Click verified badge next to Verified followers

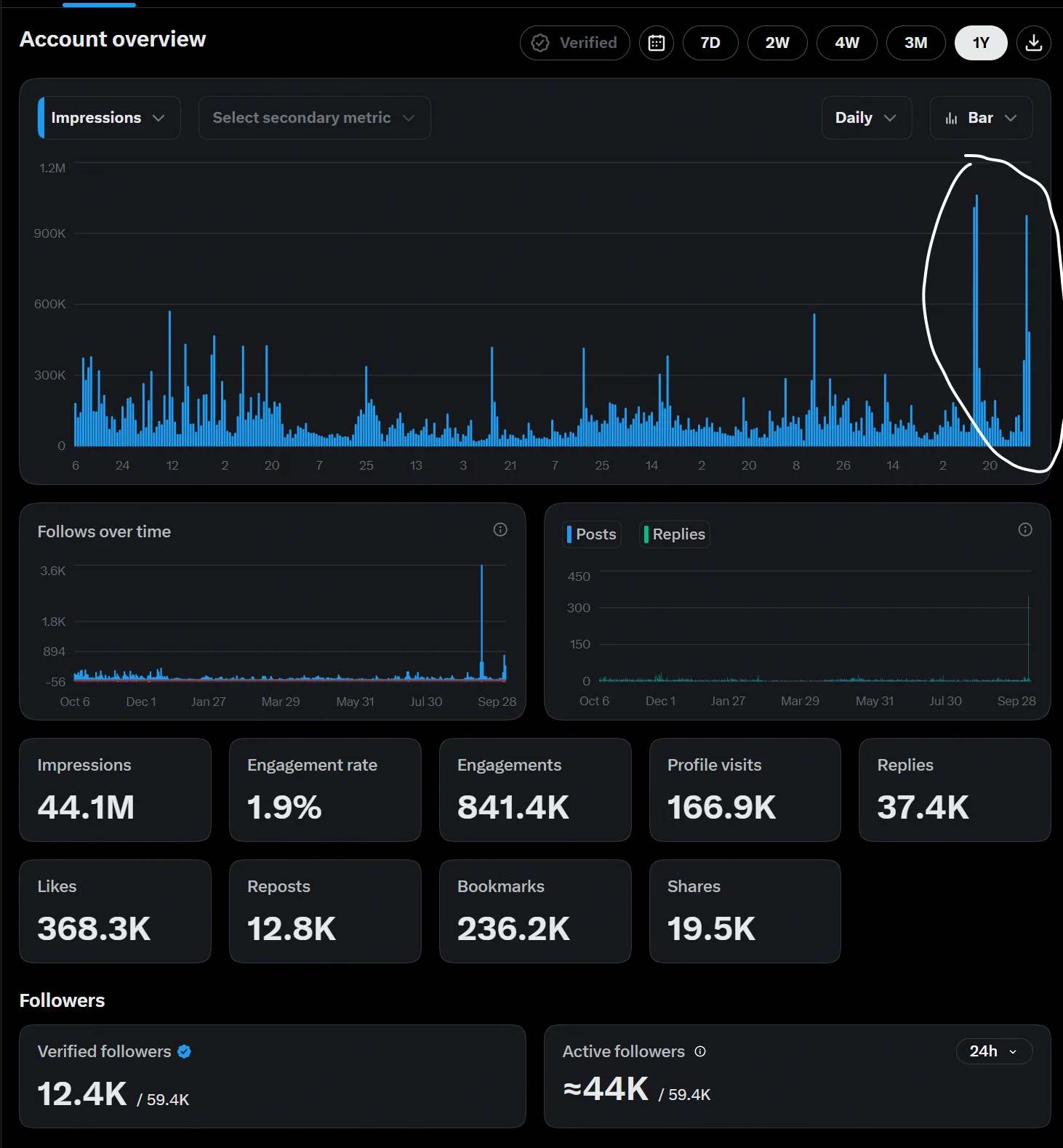tap(185, 1051)
